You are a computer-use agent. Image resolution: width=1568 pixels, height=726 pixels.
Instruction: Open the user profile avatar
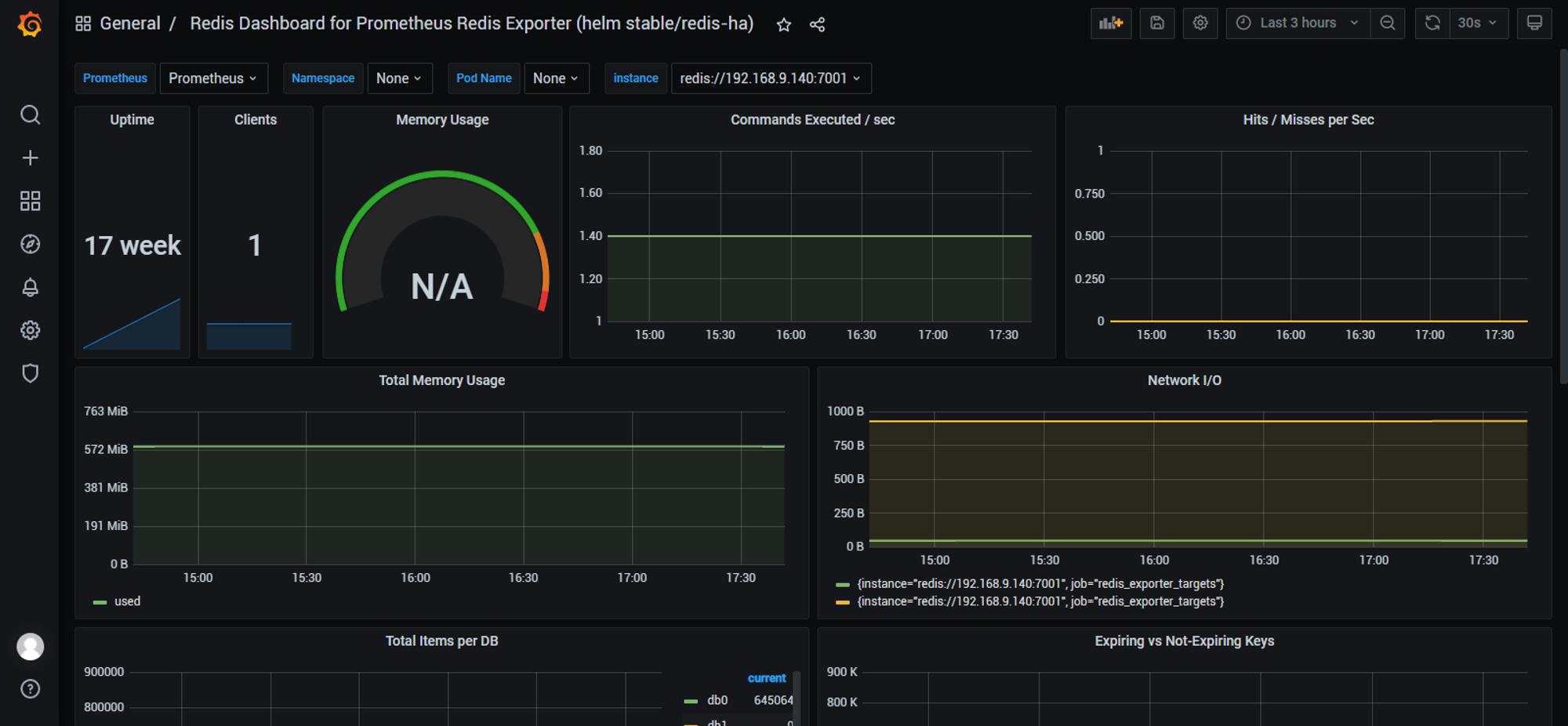[x=30, y=647]
